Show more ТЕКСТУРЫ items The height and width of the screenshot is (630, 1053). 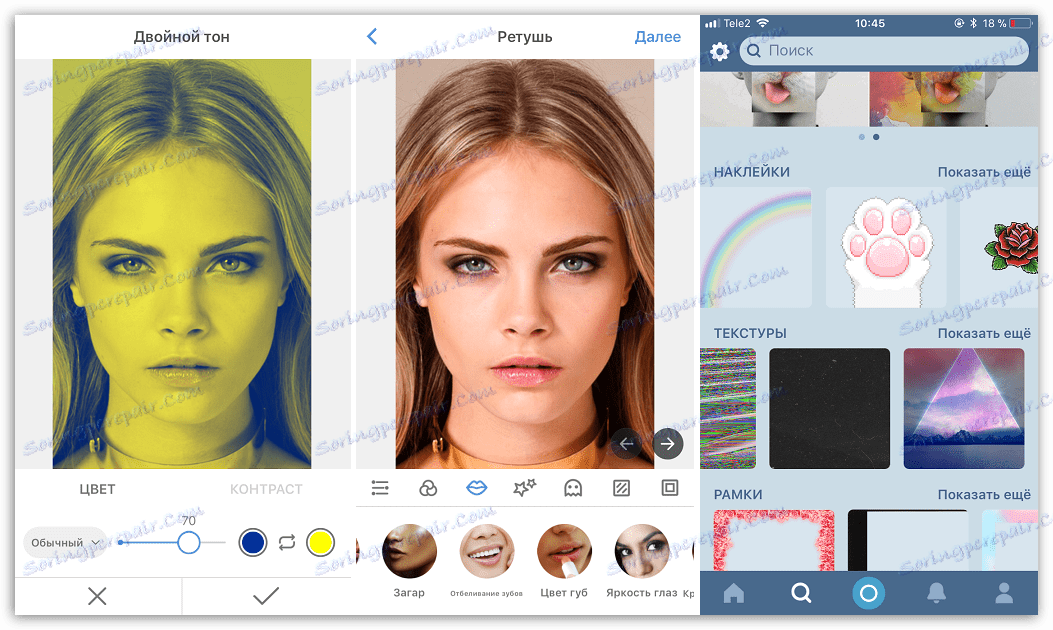click(984, 333)
